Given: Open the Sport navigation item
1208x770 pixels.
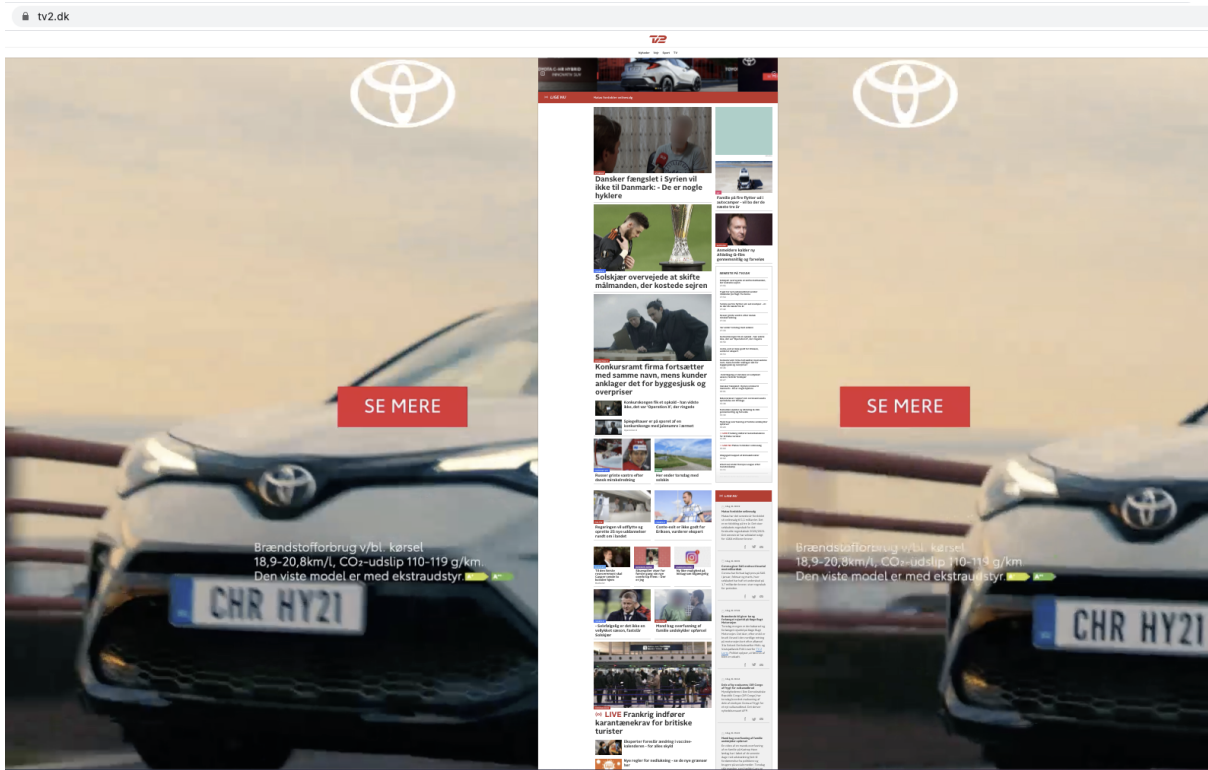Looking at the screenshot, I should [666, 52].
